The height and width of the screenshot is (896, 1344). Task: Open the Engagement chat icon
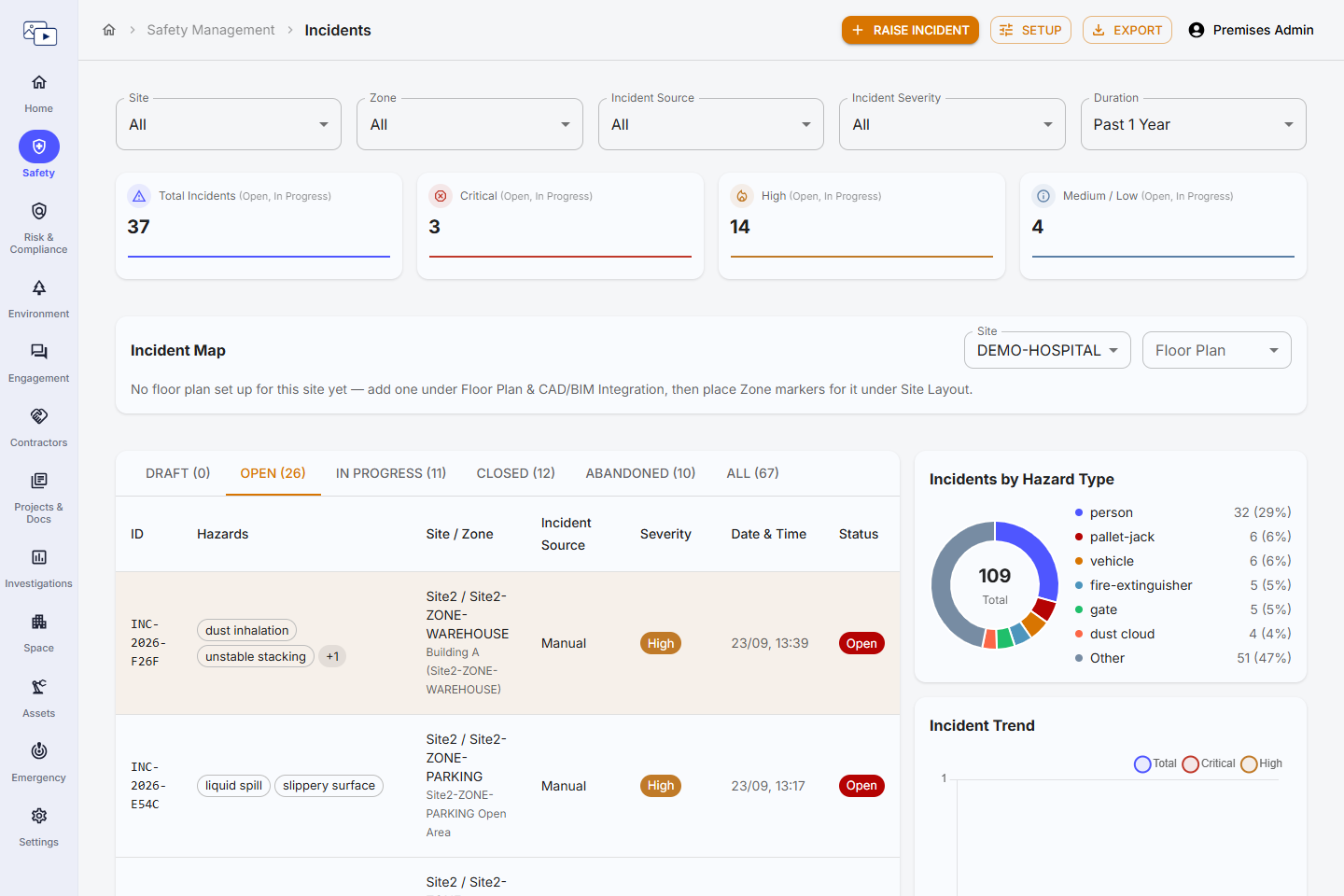pos(39,352)
